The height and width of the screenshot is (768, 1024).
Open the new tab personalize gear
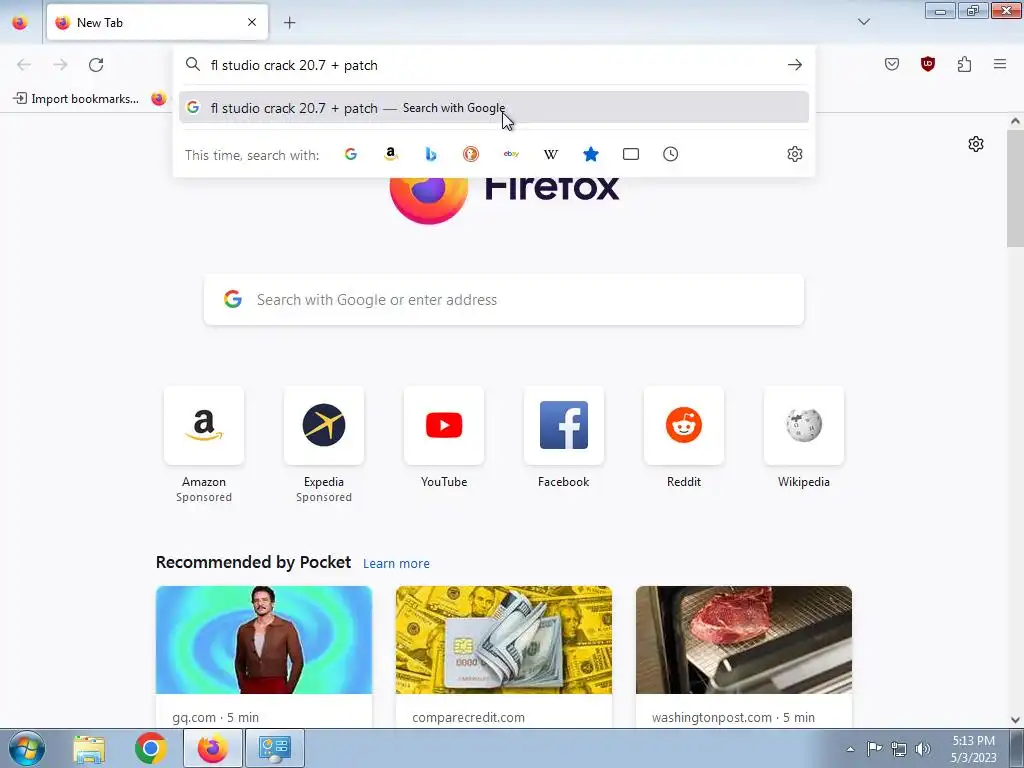(x=976, y=144)
